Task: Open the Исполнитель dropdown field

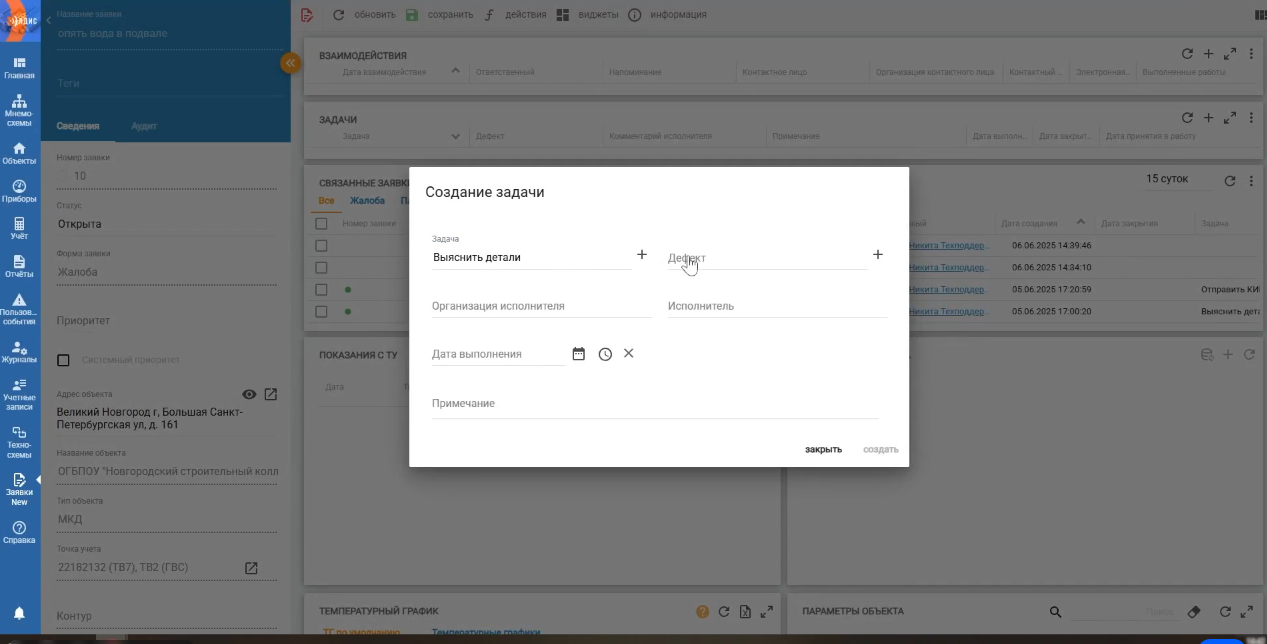Action: (x=776, y=307)
